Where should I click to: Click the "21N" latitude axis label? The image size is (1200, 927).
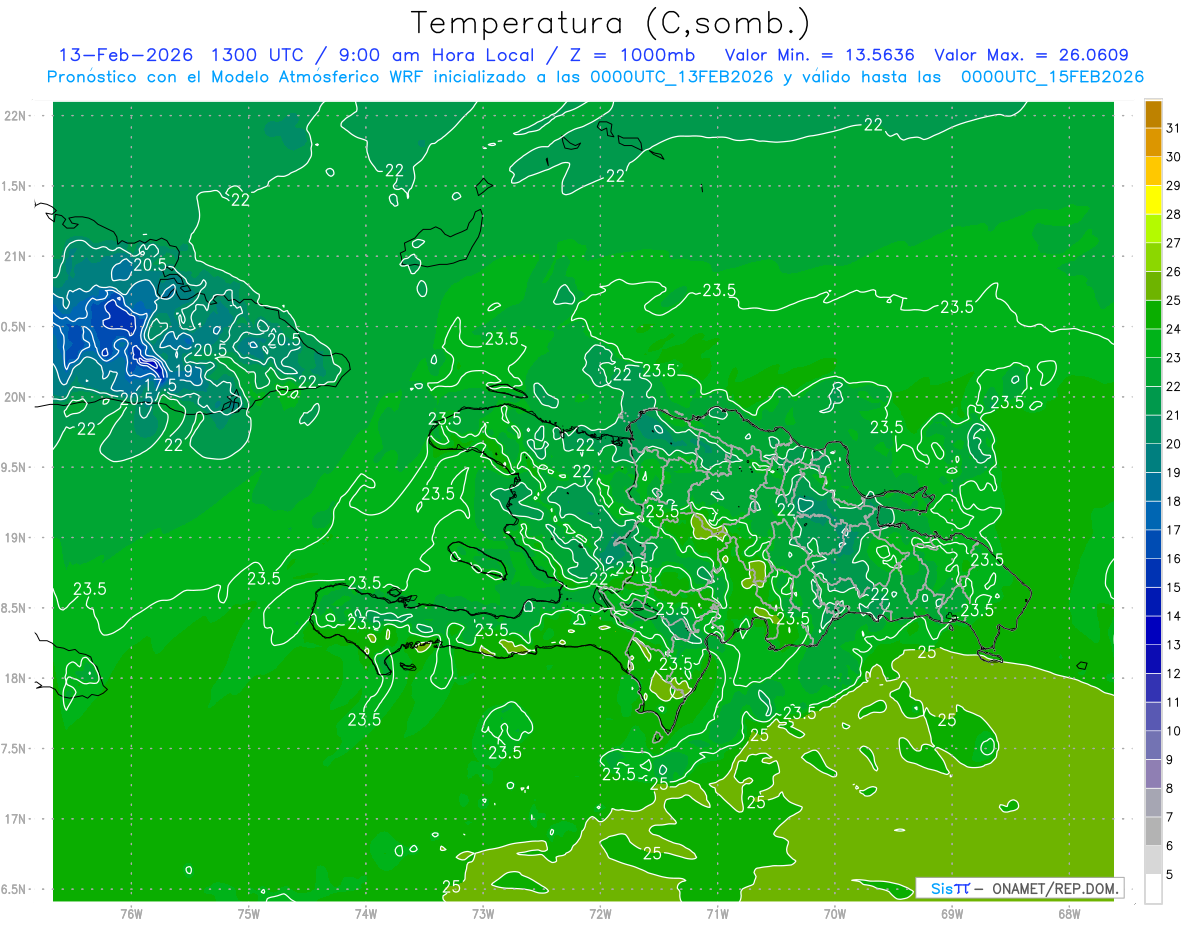tap(15, 257)
